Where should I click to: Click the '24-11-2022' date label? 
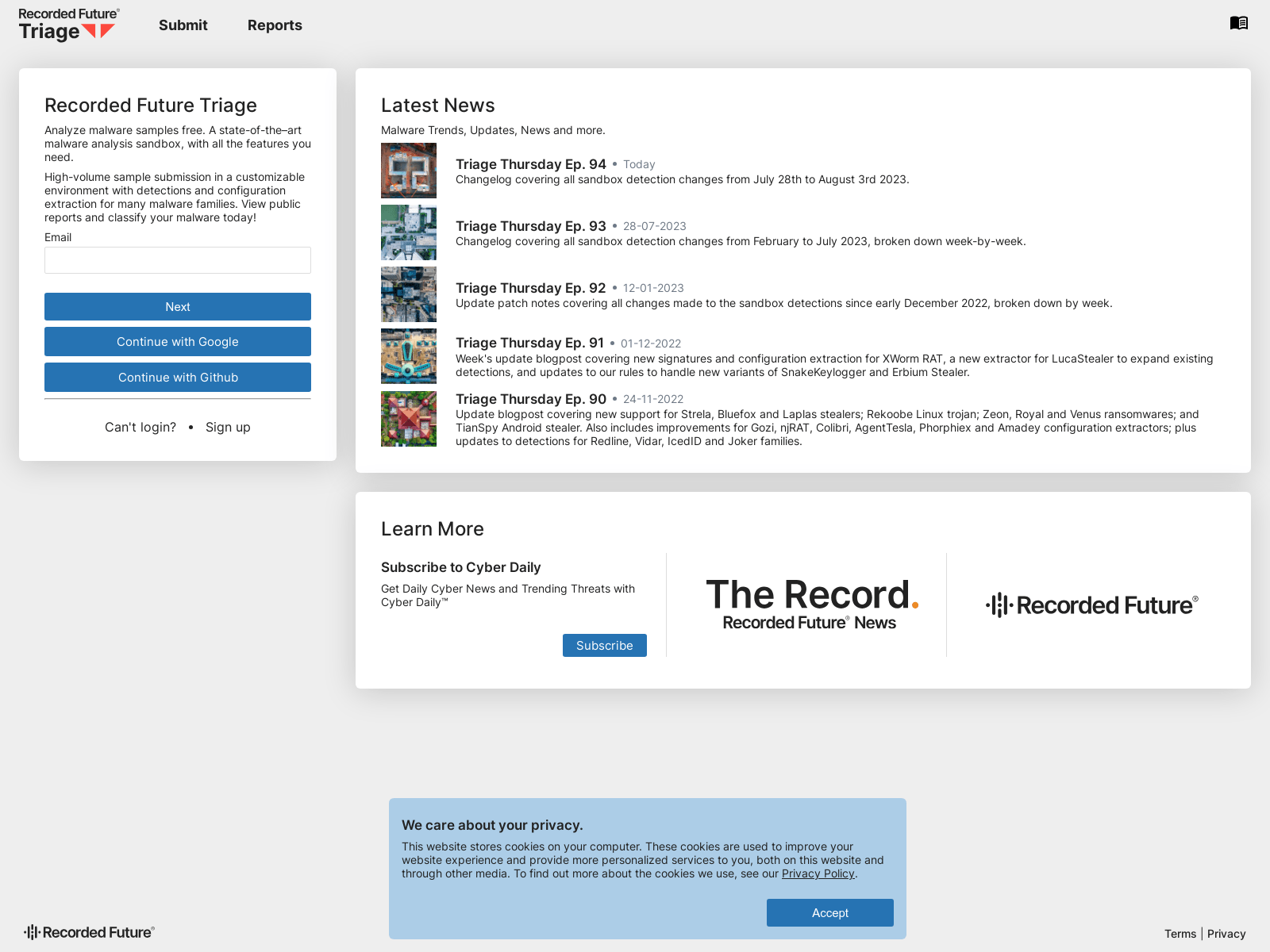pos(653,399)
